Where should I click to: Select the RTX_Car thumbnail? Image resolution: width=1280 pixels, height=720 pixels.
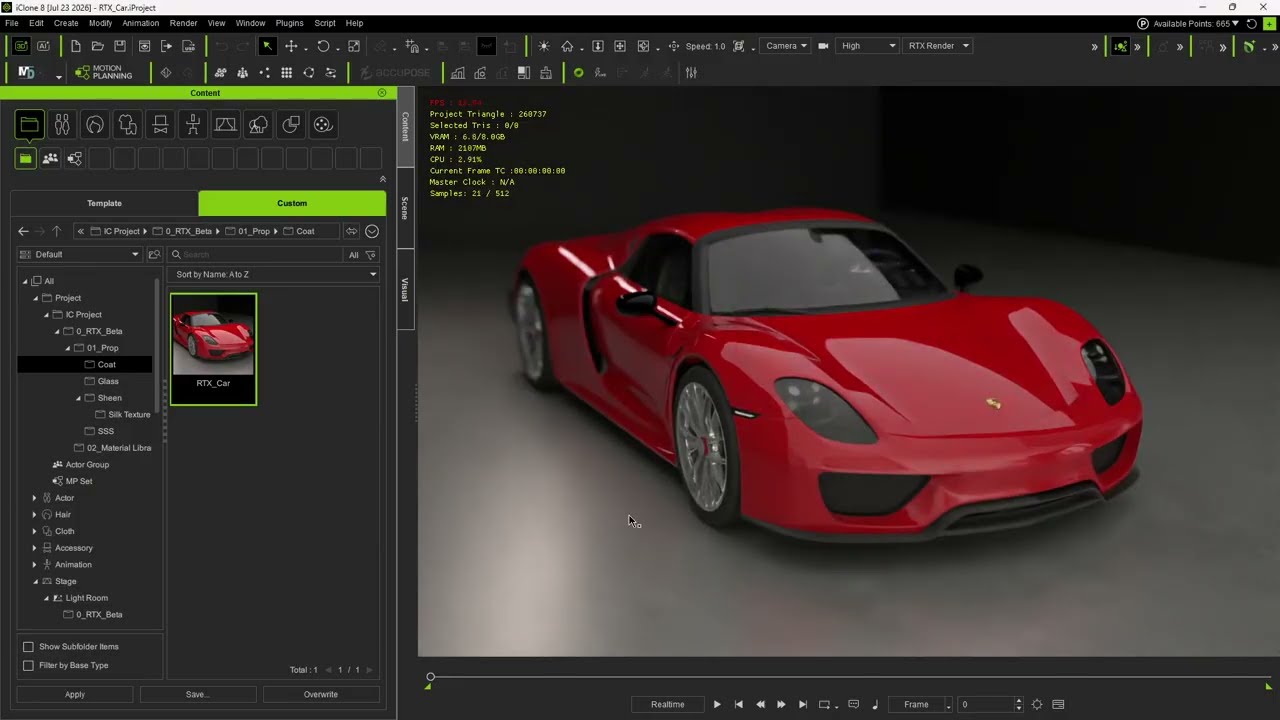(x=213, y=348)
